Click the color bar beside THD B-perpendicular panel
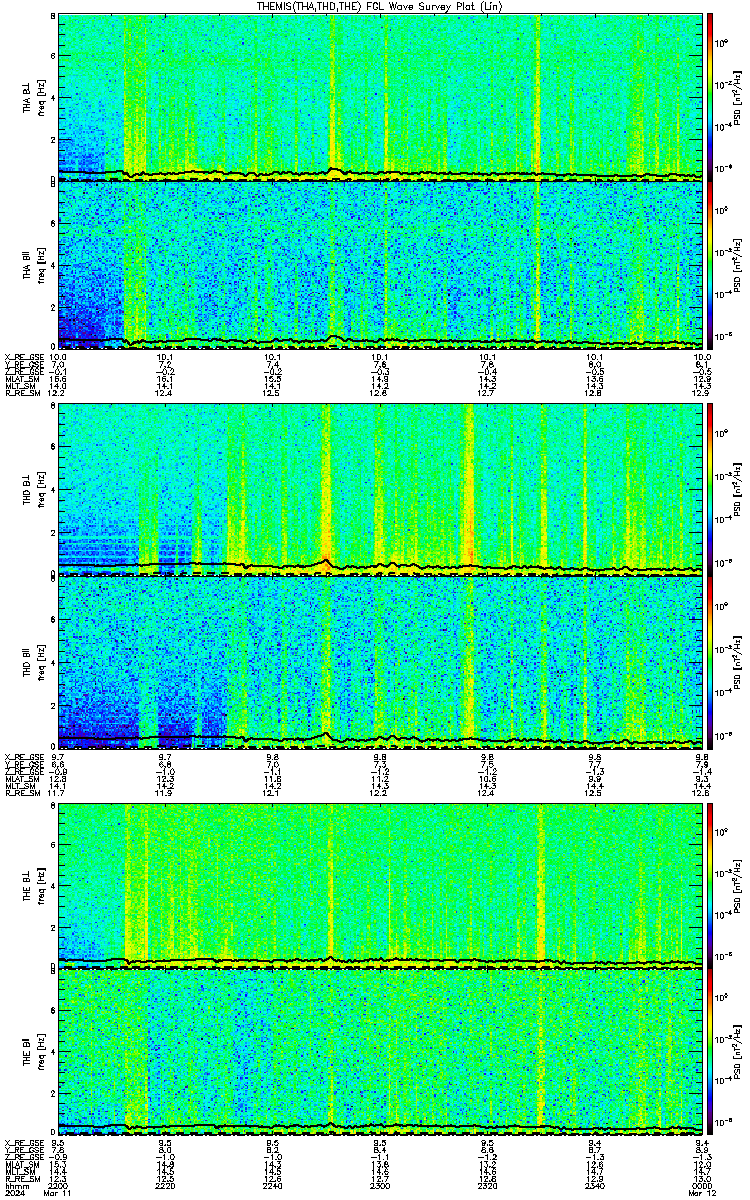750x1200 pixels. 710,490
